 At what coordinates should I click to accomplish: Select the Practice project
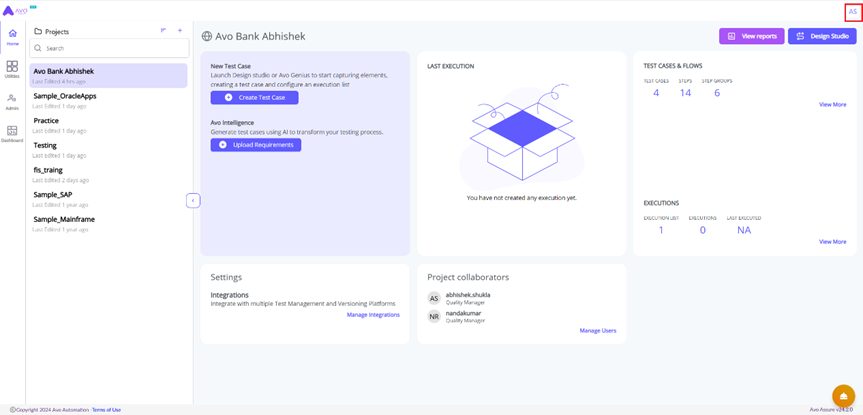[46, 121]
